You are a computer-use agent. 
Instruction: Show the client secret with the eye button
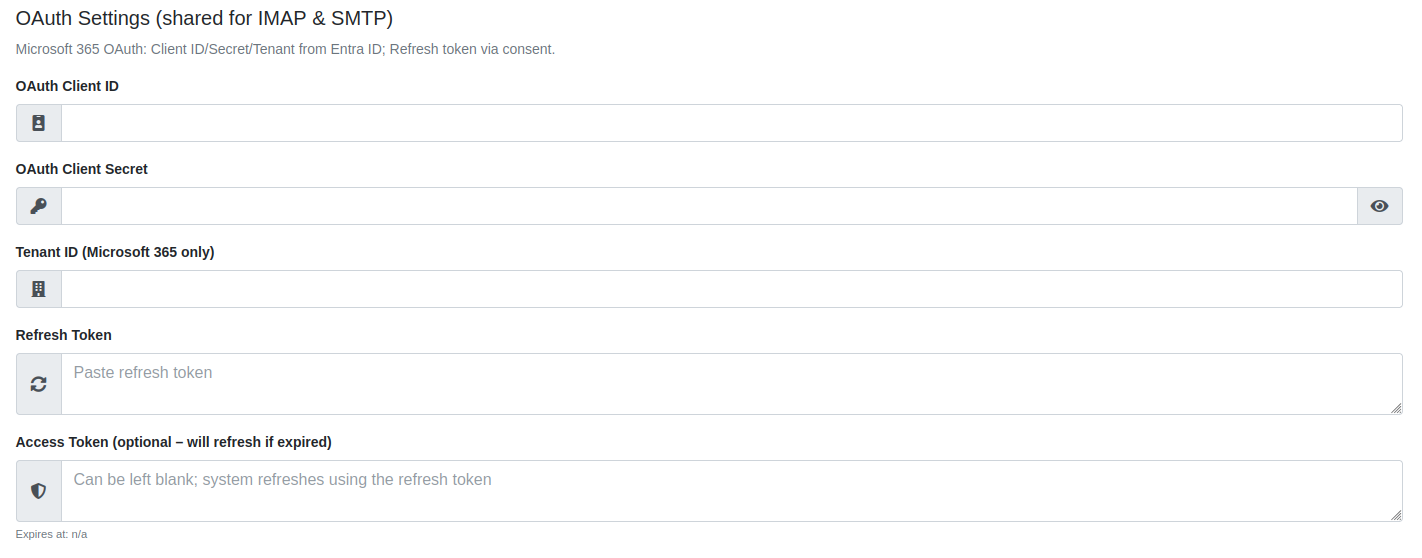1379,206
